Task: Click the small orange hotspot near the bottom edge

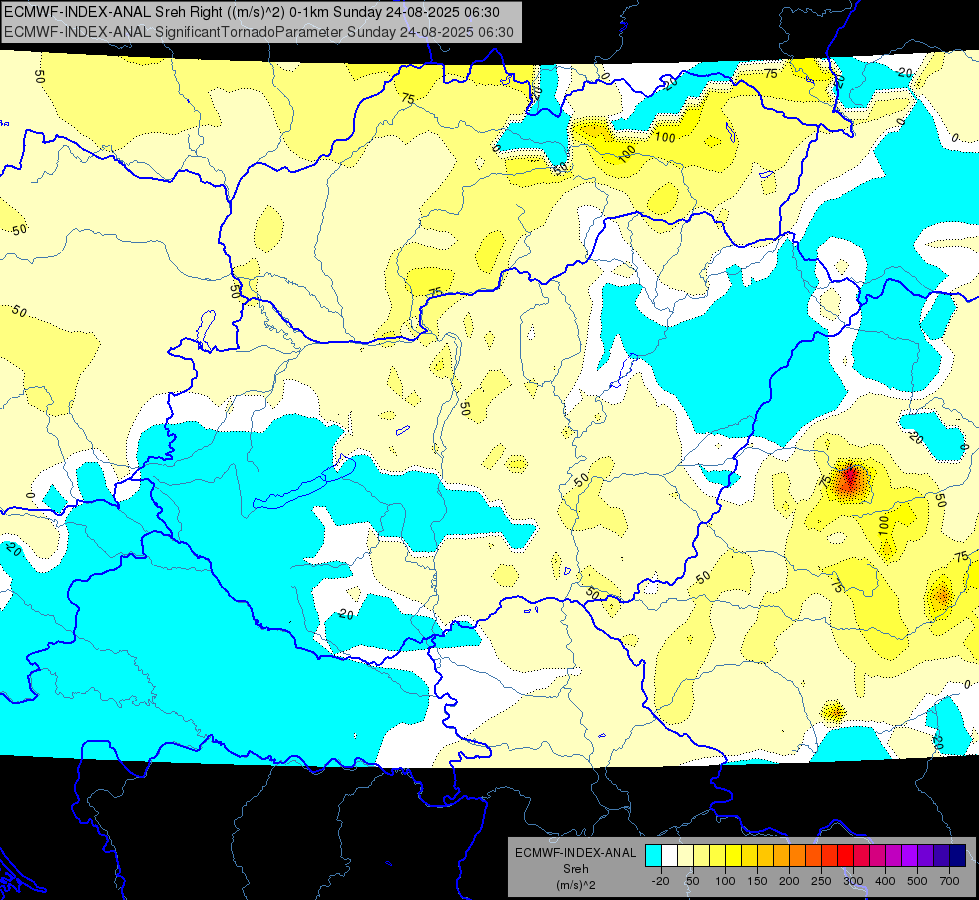Action: 834,711
